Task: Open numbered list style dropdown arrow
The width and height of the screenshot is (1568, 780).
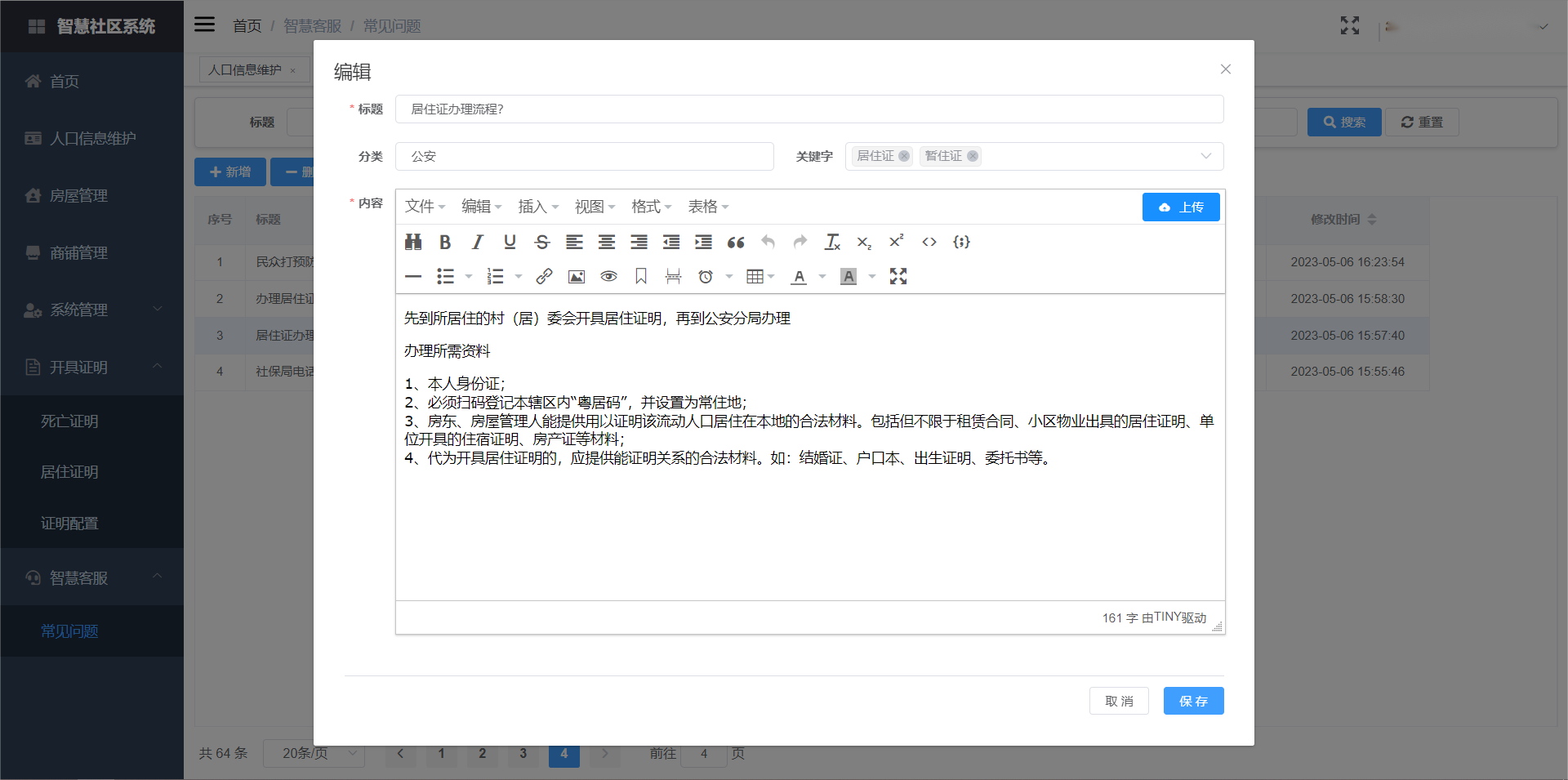Action: coord(519,277)
